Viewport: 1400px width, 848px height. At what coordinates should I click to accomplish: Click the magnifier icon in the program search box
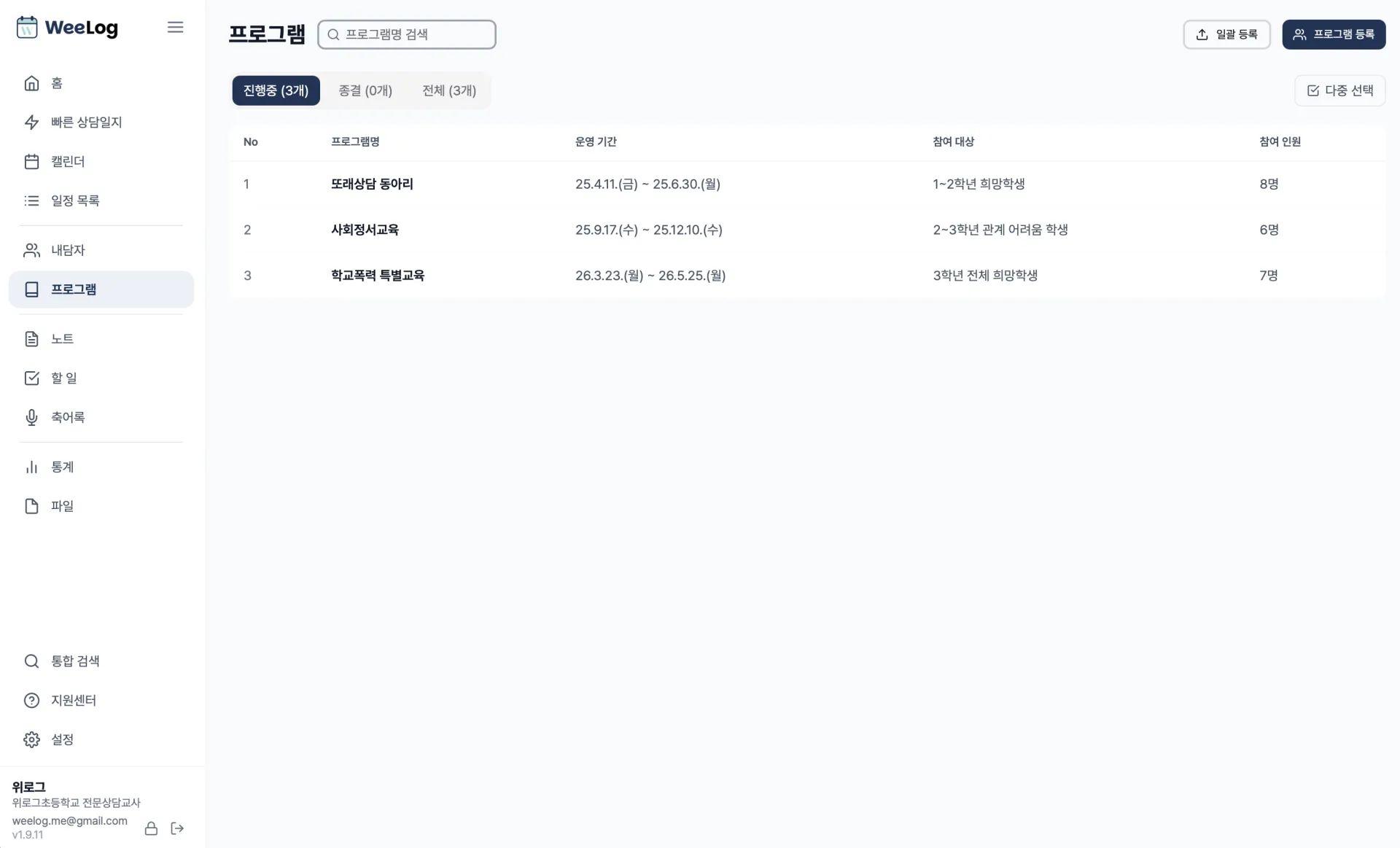coord(333,34)
